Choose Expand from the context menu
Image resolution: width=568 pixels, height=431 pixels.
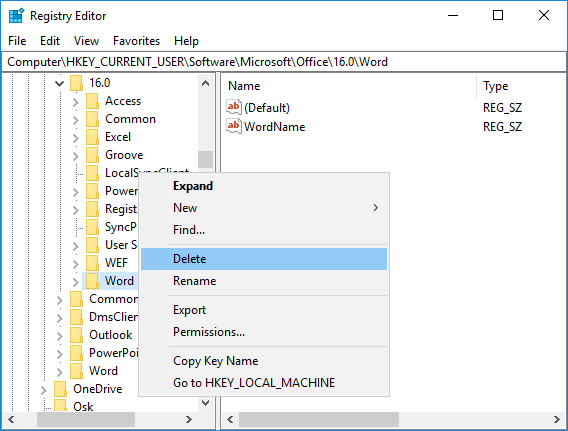coord(264,186)
